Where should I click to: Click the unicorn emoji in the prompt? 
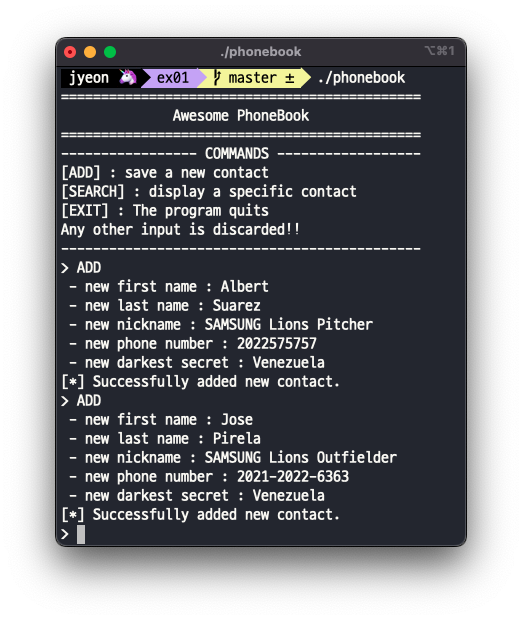click(128, 77)
